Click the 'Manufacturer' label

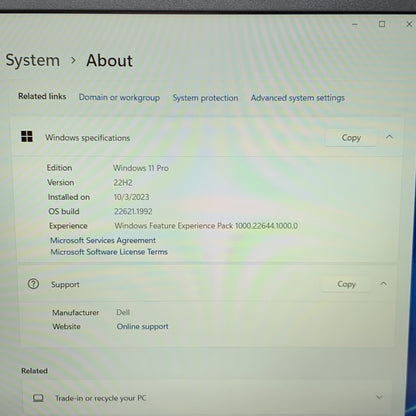76,313
